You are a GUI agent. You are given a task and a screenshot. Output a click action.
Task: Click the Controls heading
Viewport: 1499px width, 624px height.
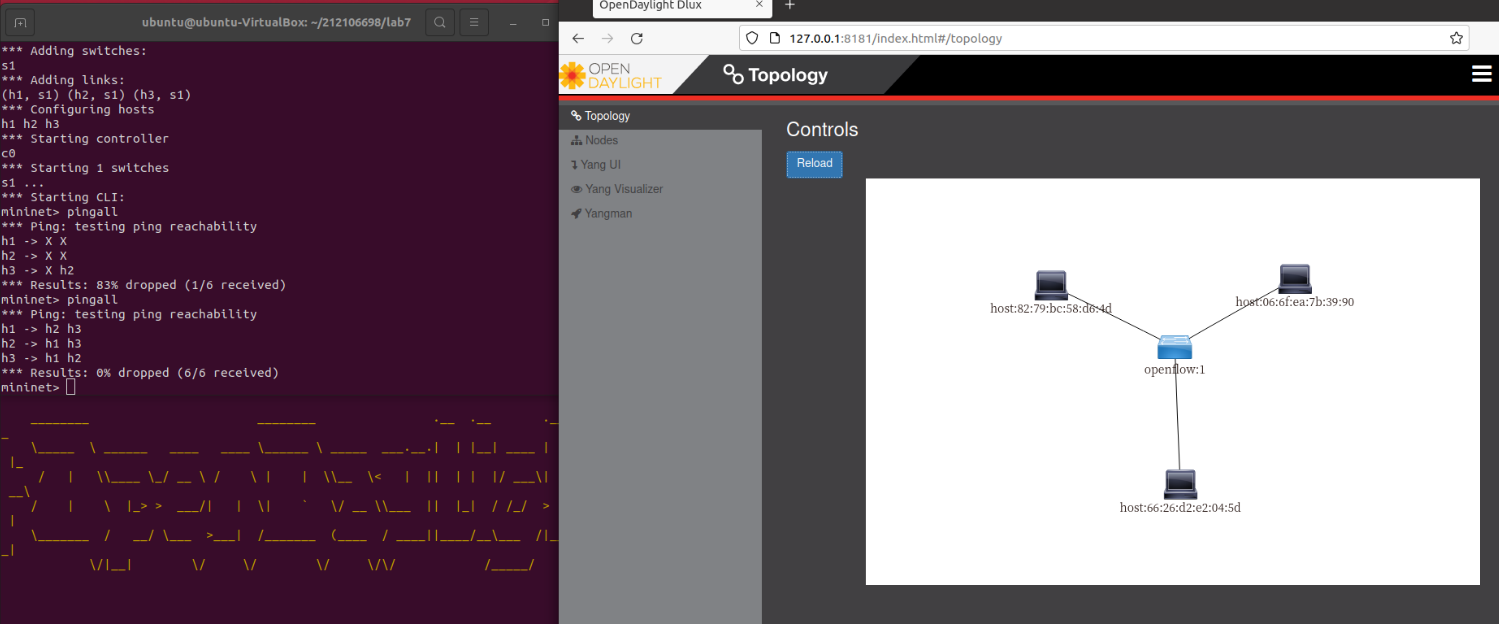click(822, 129)
